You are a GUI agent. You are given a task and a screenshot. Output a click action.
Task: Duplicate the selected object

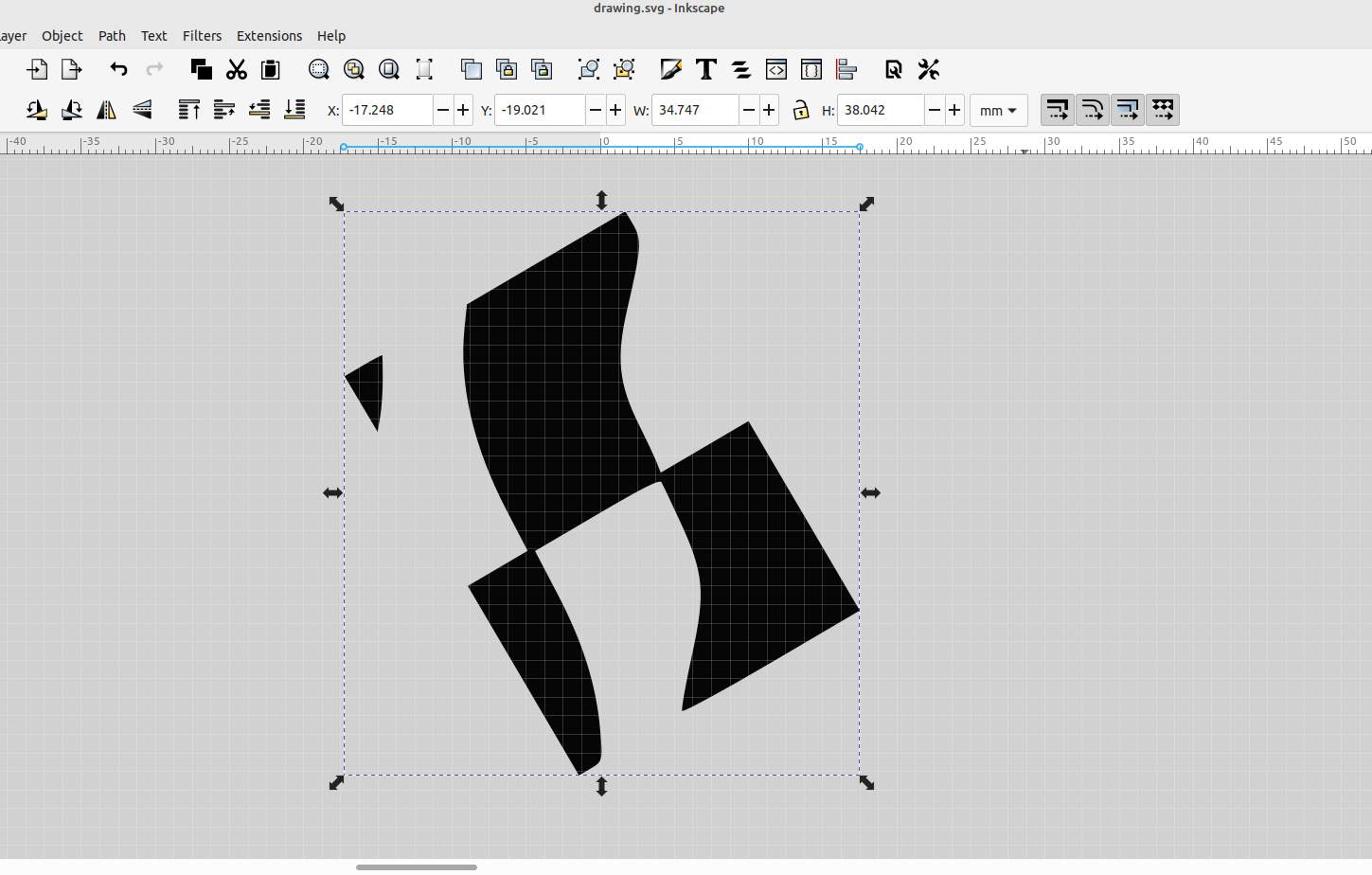472,69
